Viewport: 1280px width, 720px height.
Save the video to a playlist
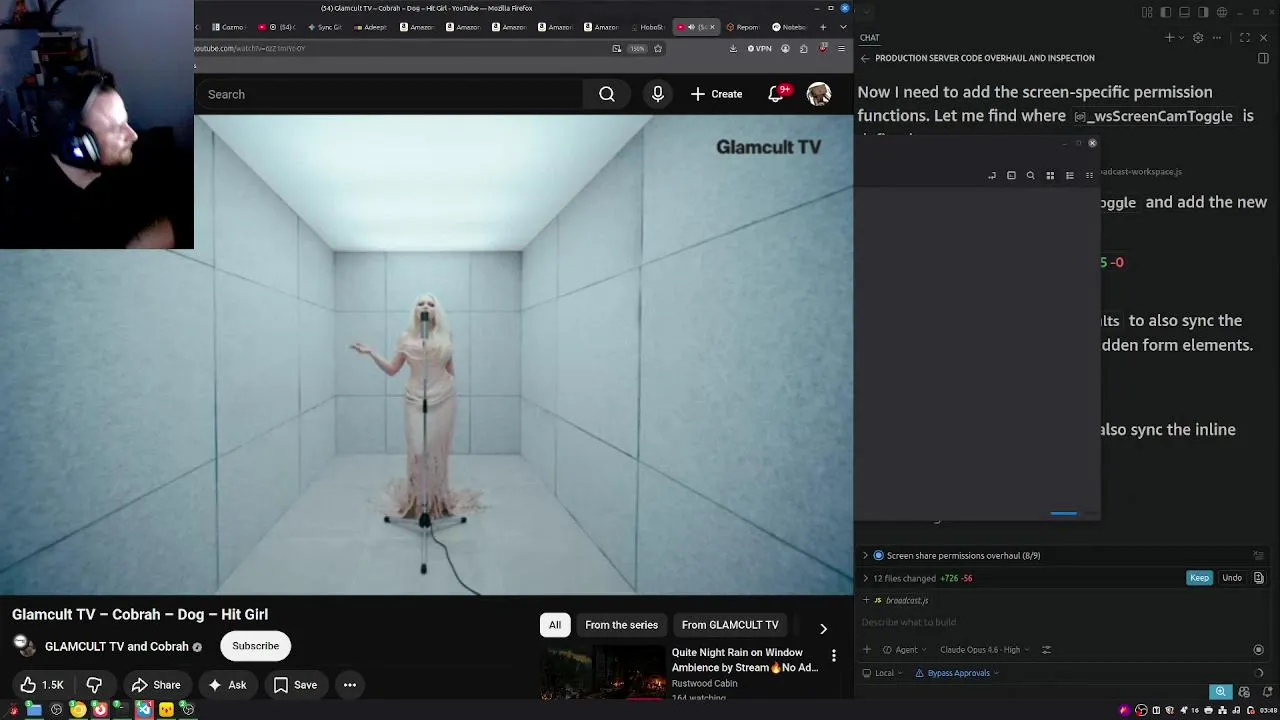tap(295, 685)
